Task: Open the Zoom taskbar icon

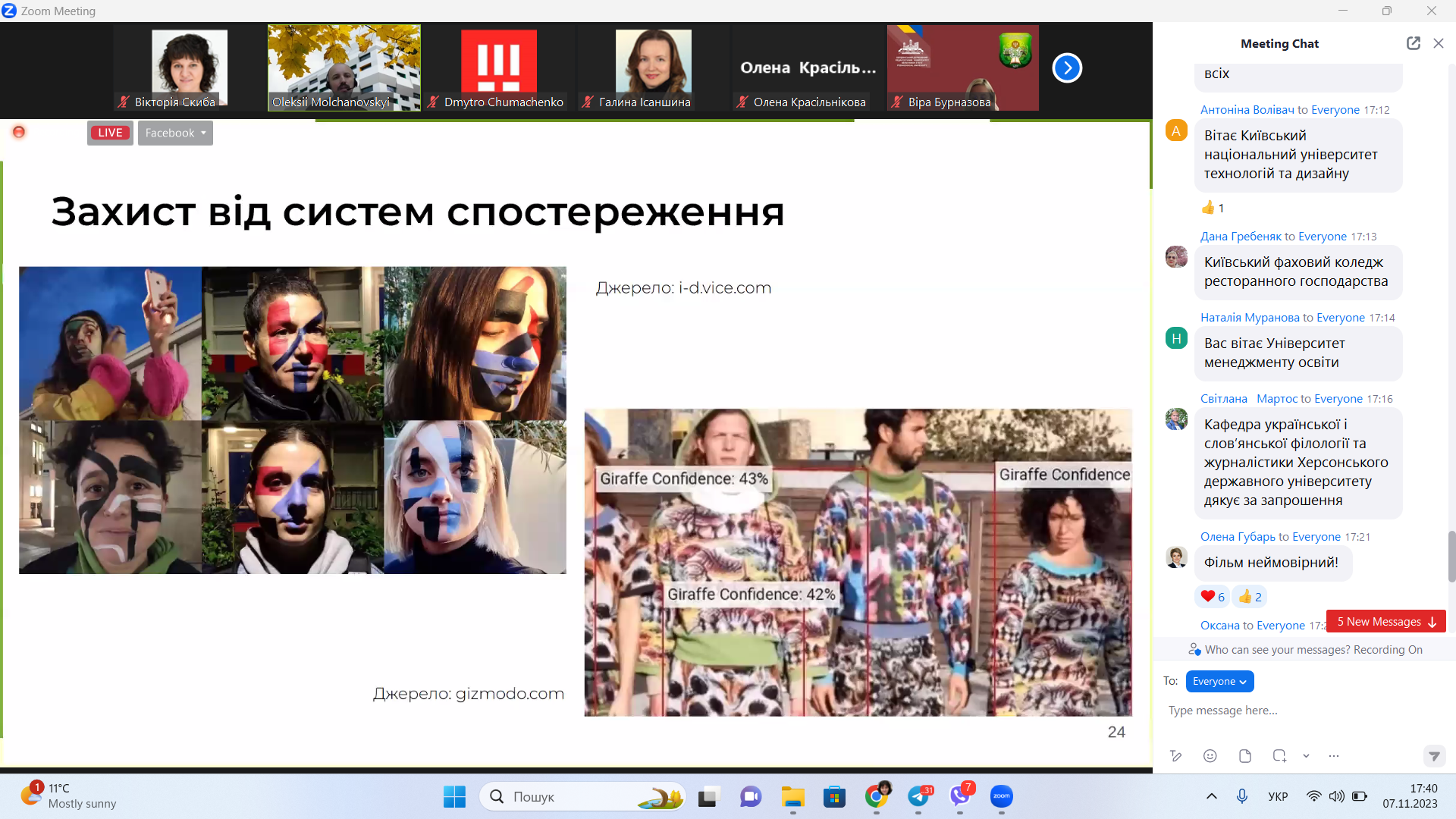Action: coord(1001,796)
